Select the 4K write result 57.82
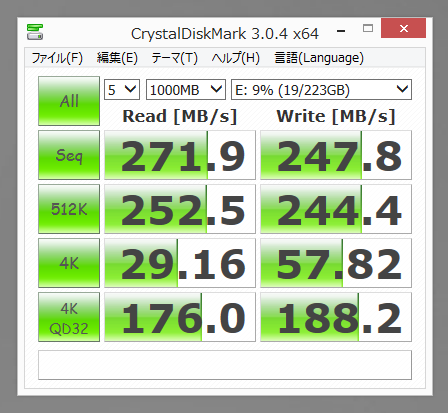Image resolution: width=448 pixels, height=413 pixels. point(336,263)
